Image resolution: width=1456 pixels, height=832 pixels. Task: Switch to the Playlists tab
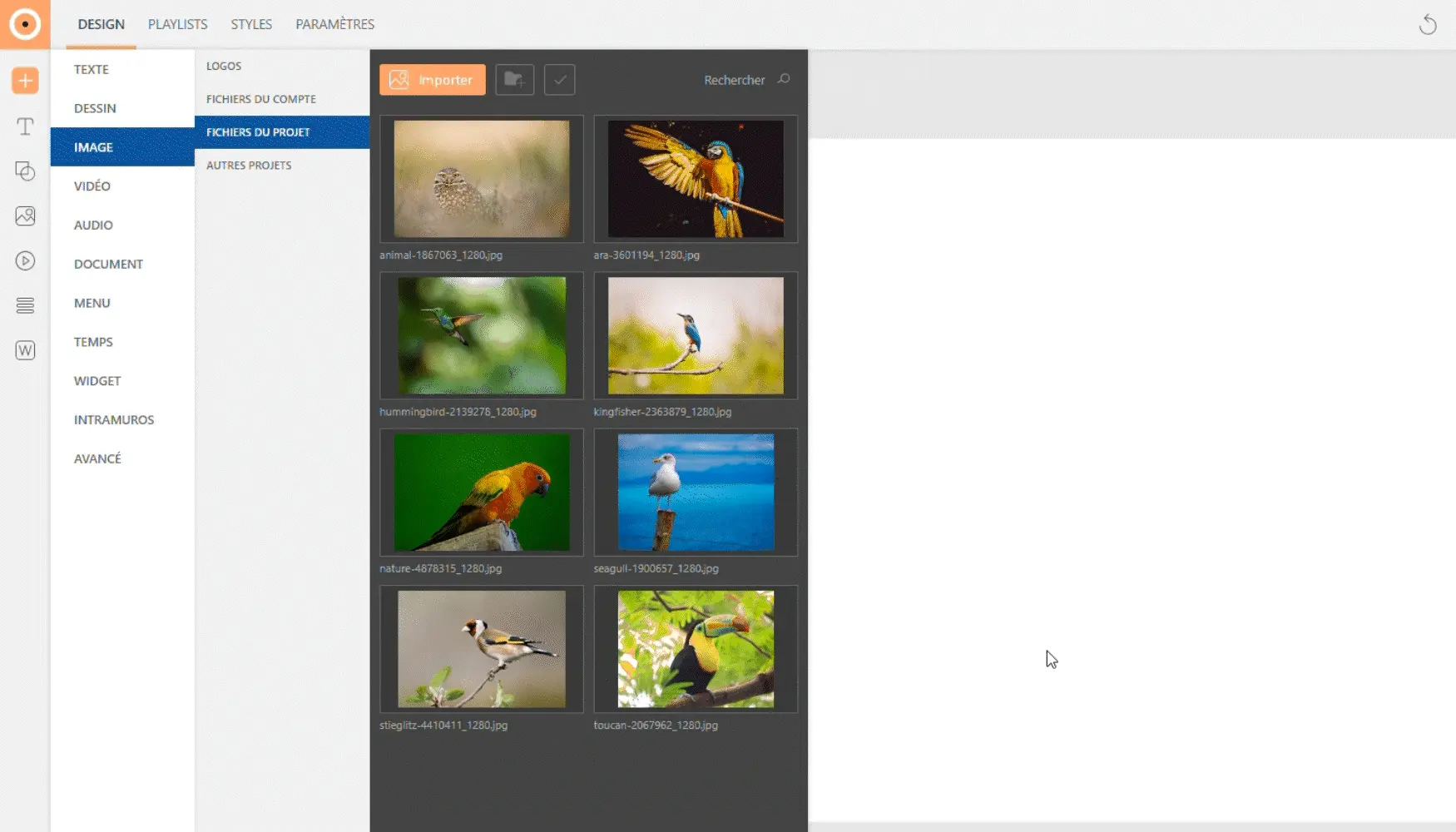(x=177, y=24)
